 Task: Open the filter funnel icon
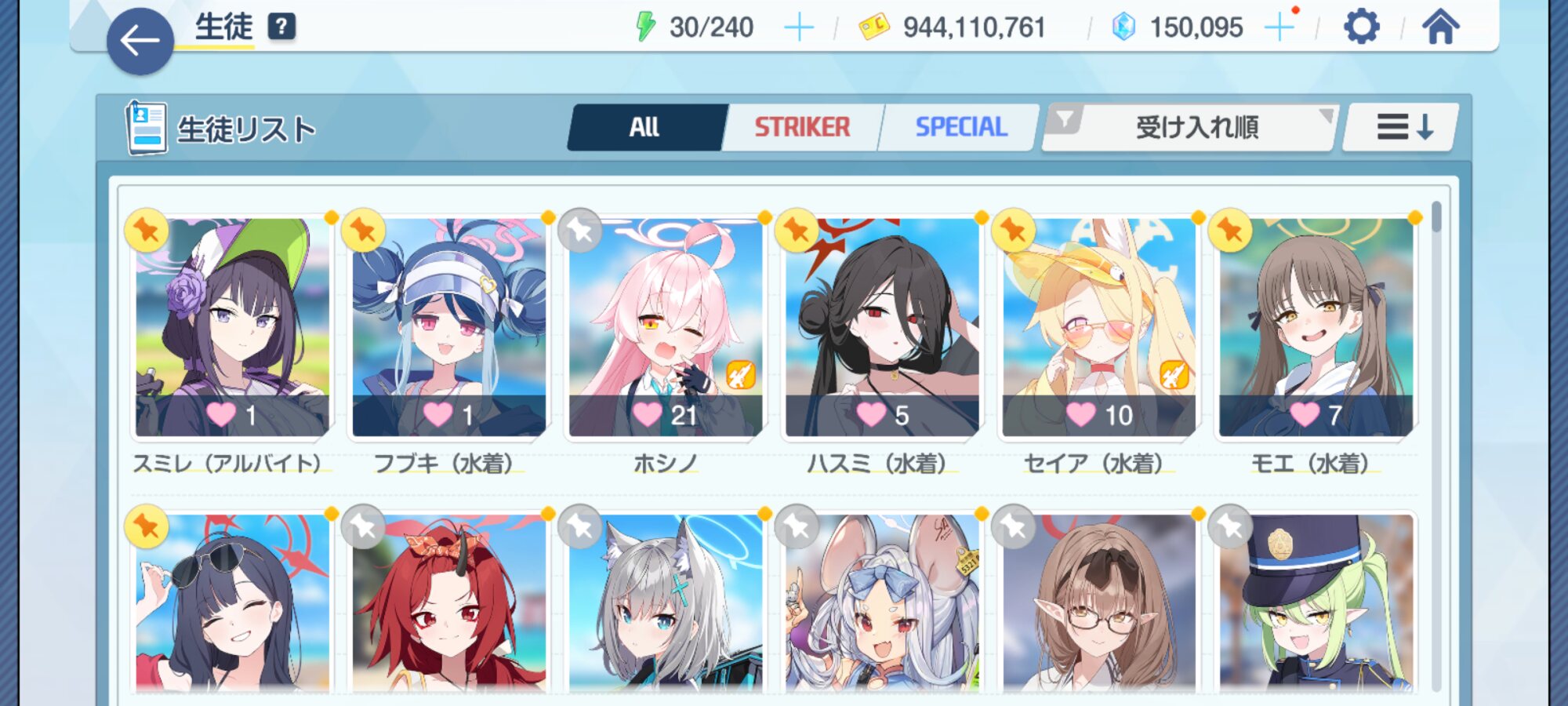1065,120
